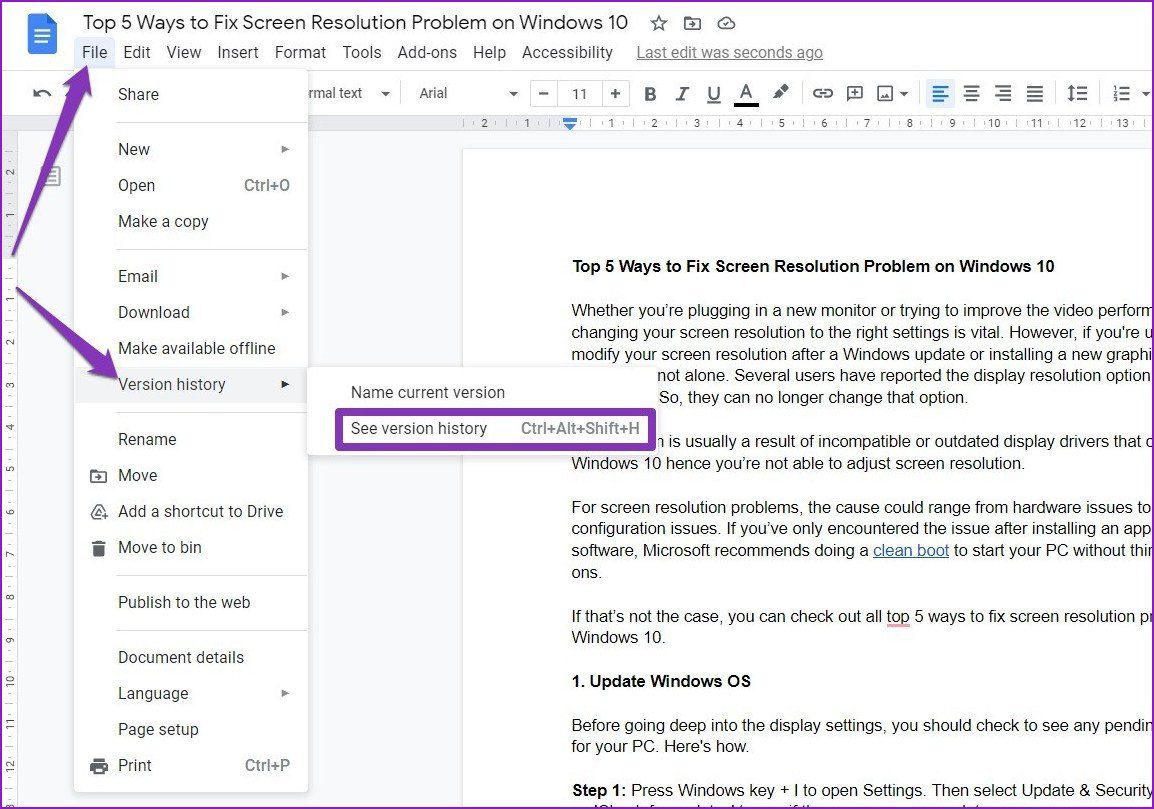Open Document details
The image size is (1154, 809).
pyautogui.click(x=191, y=657)
